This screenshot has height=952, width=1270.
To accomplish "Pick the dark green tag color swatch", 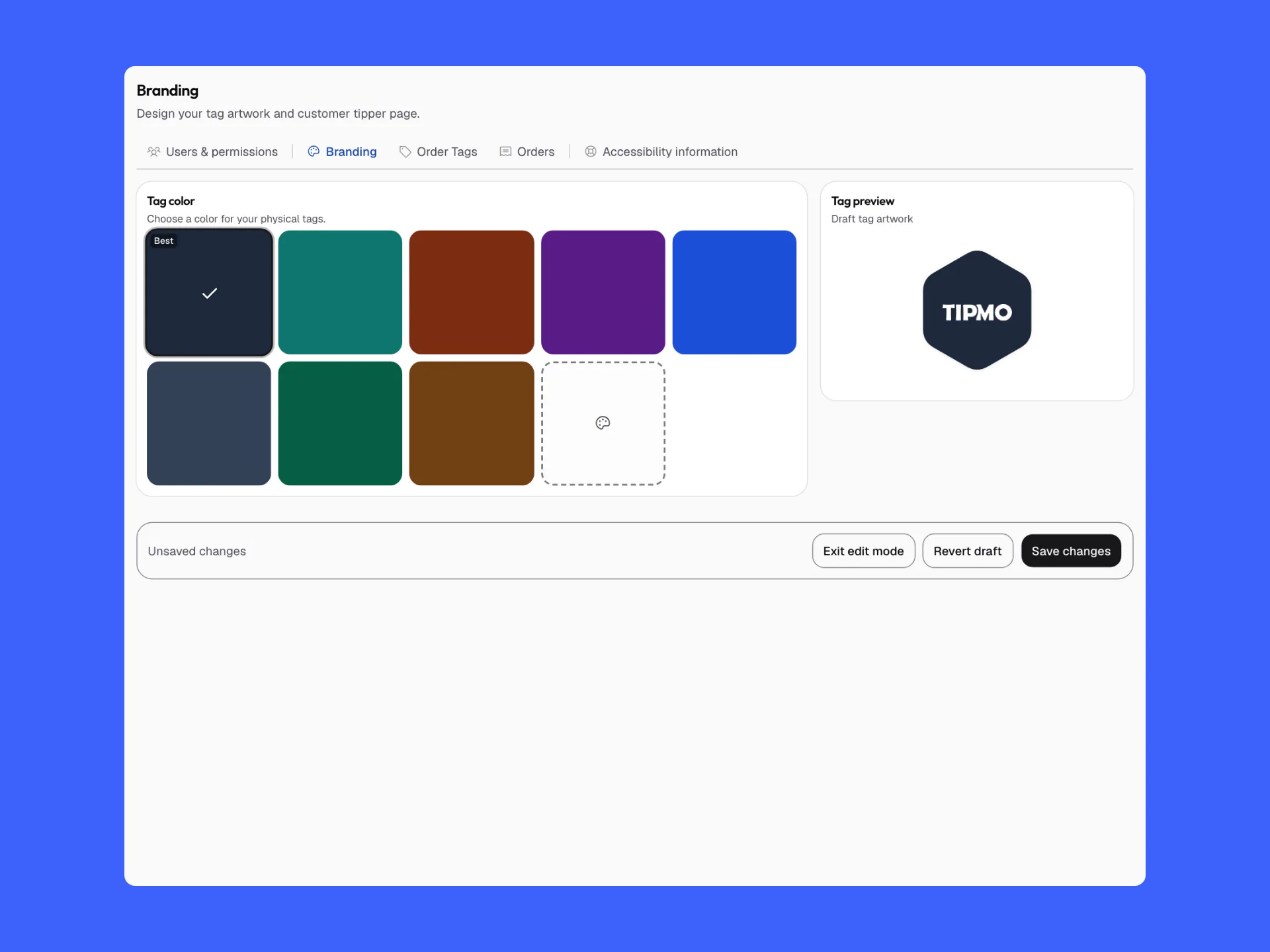I will point(340,423).
